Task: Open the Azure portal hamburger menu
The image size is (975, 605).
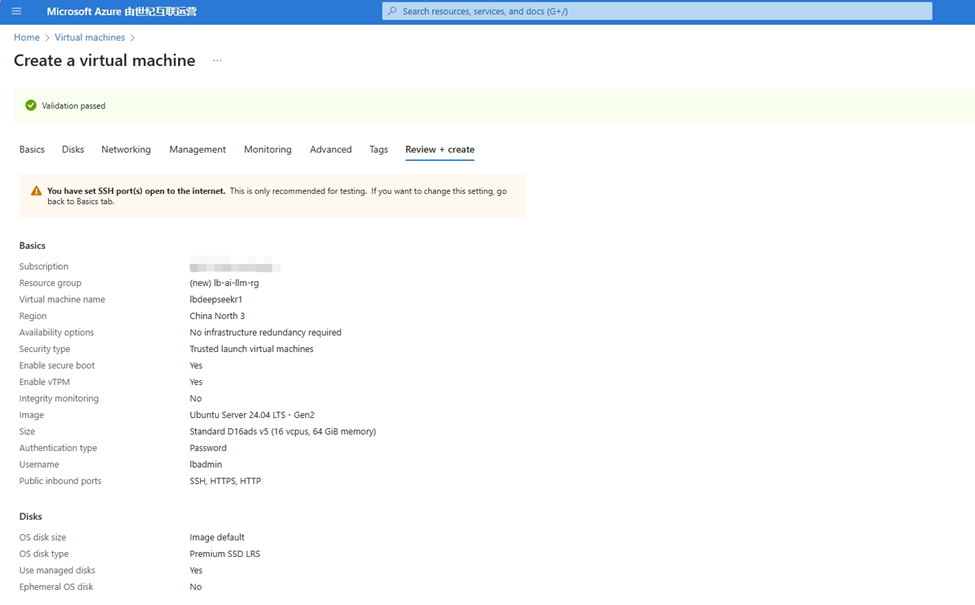Action: (x=16, y=11)
